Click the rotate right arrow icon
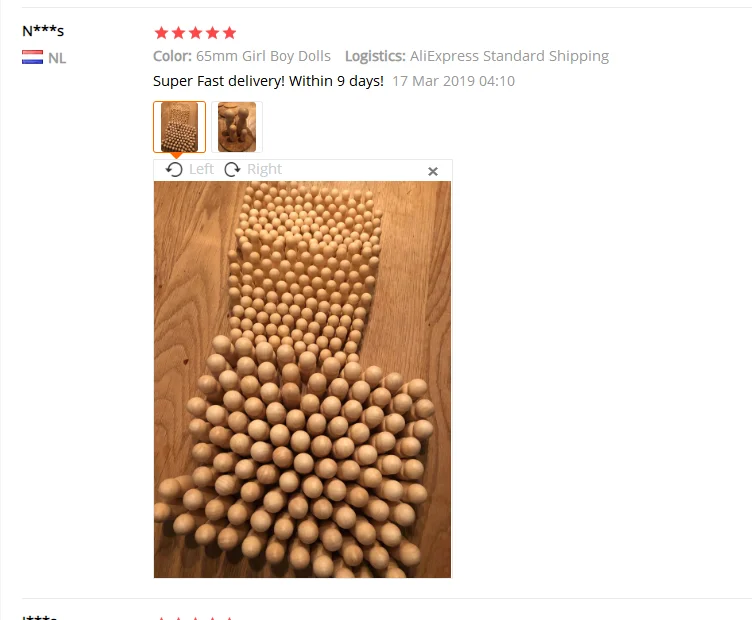The height and width of the screenshot is (620, 752). 232,169
